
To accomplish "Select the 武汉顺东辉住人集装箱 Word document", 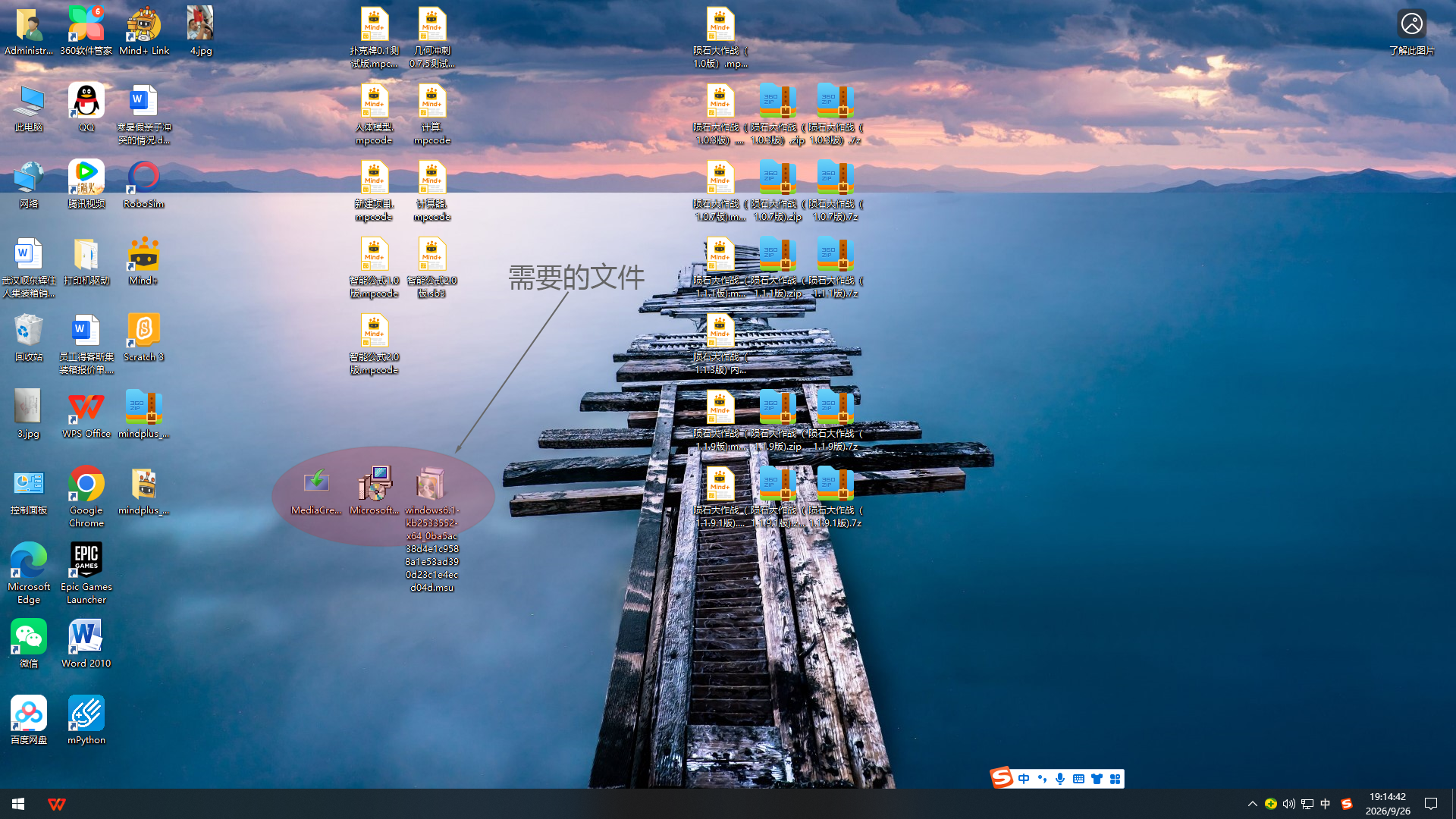I will click(29, 267).
